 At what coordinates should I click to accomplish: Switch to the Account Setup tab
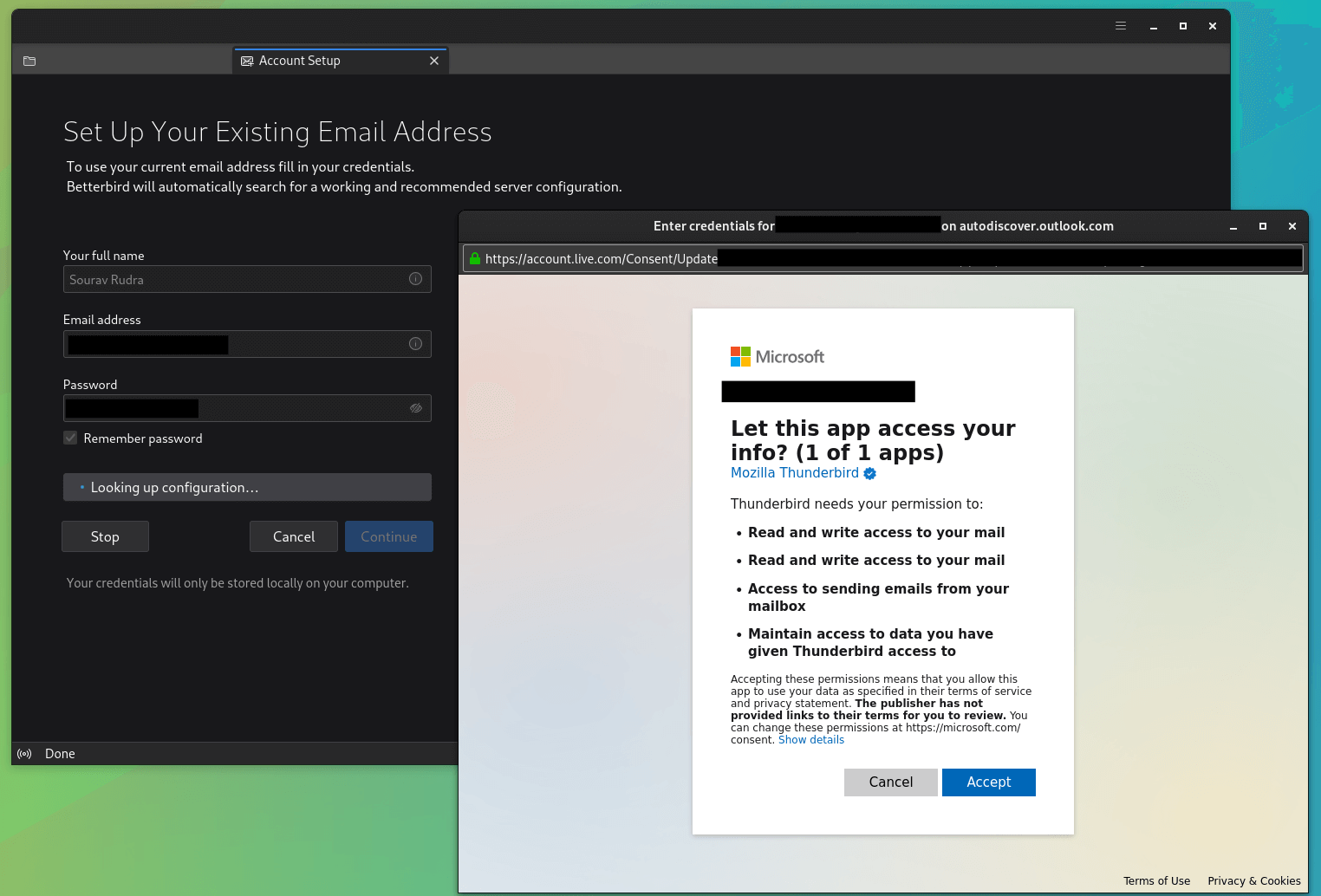tap(300, 61)
